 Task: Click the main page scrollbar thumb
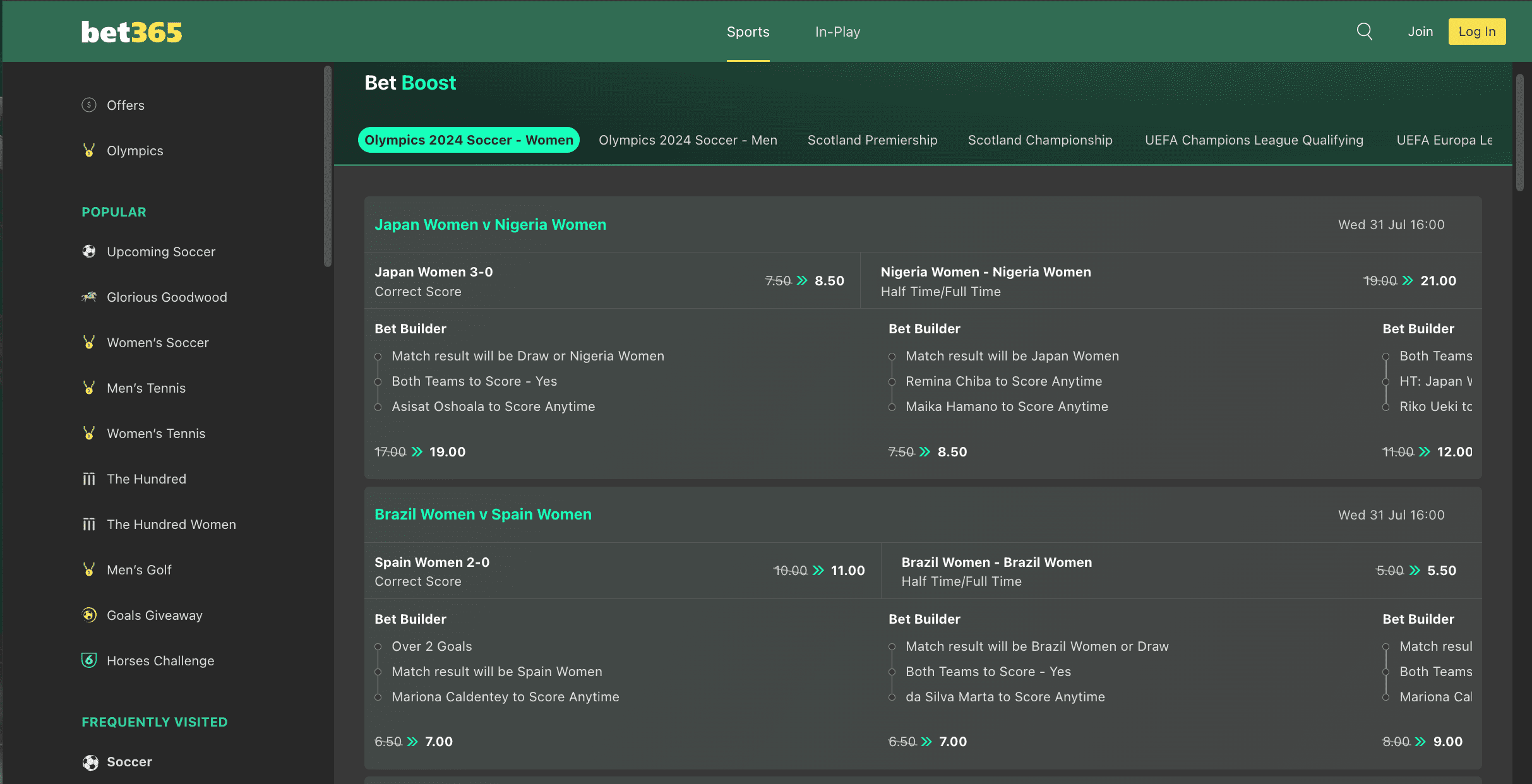[1520, 133]
